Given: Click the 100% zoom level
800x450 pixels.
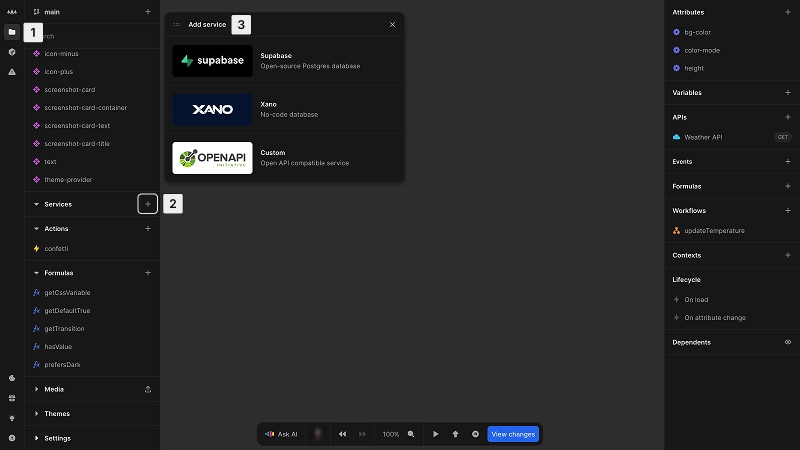Looking at the screenshot, I should click(391, 434).
